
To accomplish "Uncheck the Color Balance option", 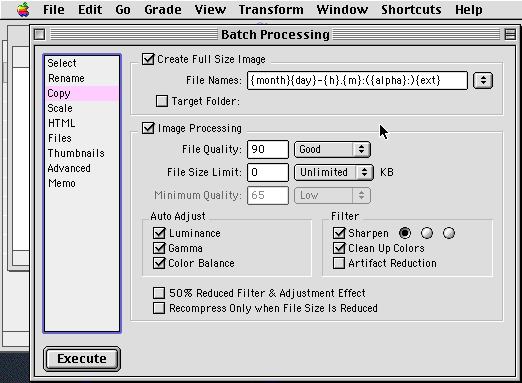I will coord(159,263).
